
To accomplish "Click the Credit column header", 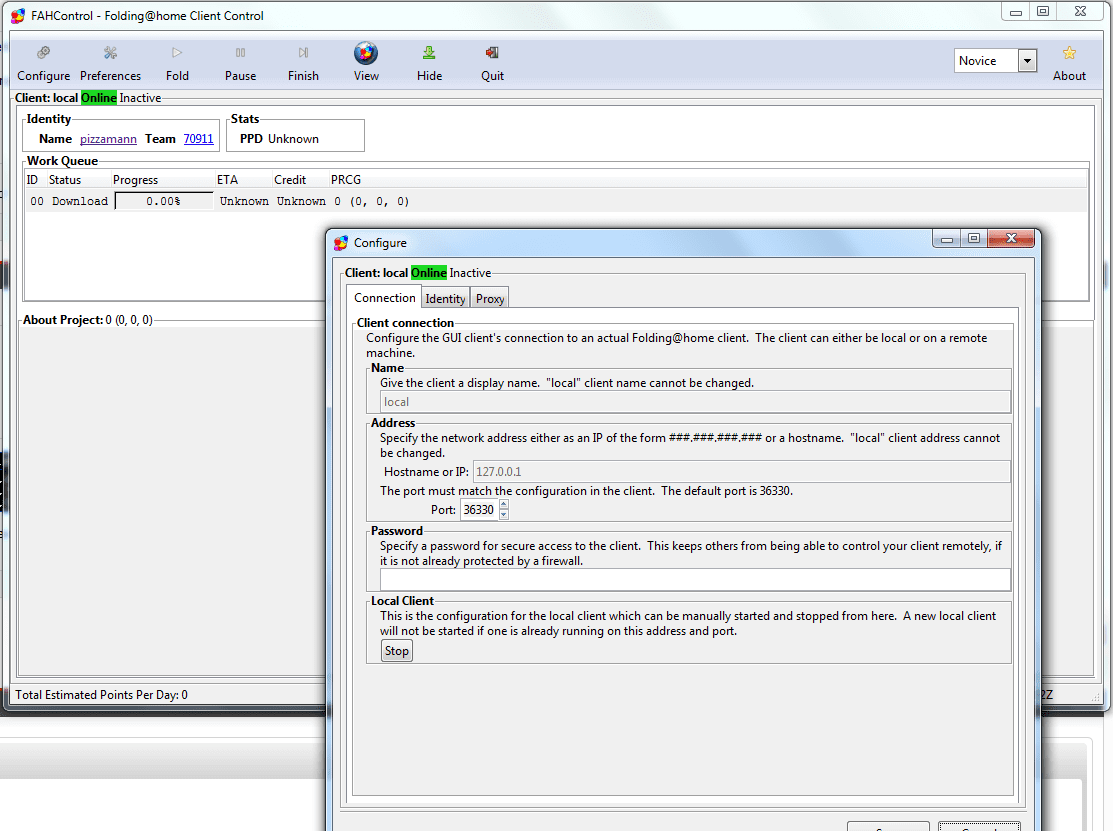I will (x=290, y=180).
